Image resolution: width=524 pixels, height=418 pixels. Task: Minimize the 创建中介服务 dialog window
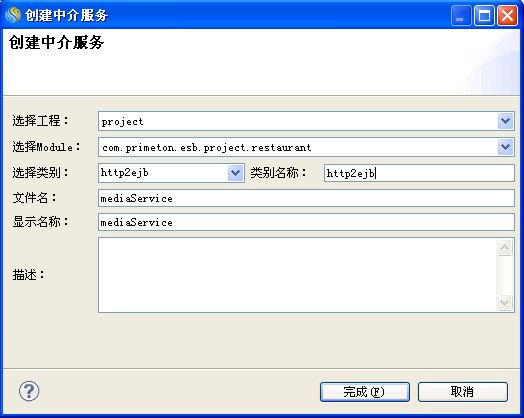click(x=461, y=15)
